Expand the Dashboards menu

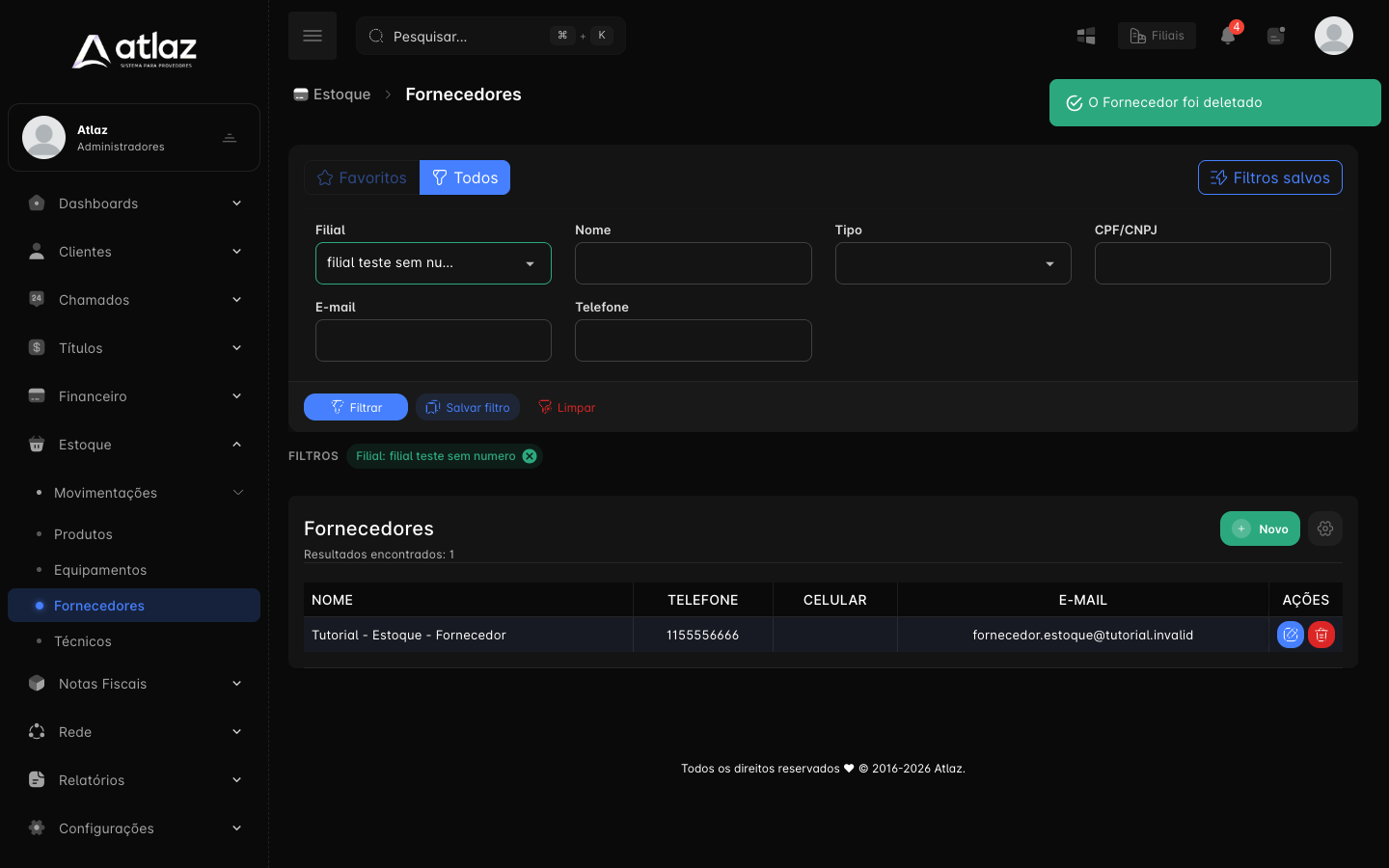pyautogui.click(x=134, y=203)
